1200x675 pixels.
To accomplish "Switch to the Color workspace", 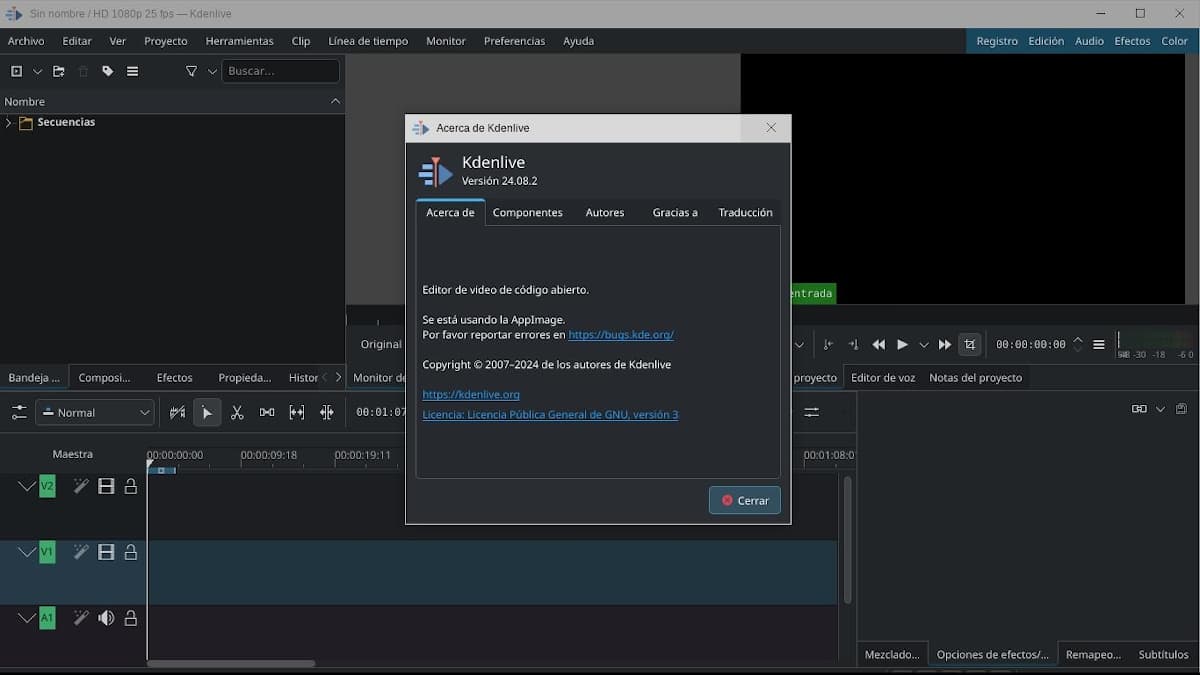I will (x=1175, y=41).
